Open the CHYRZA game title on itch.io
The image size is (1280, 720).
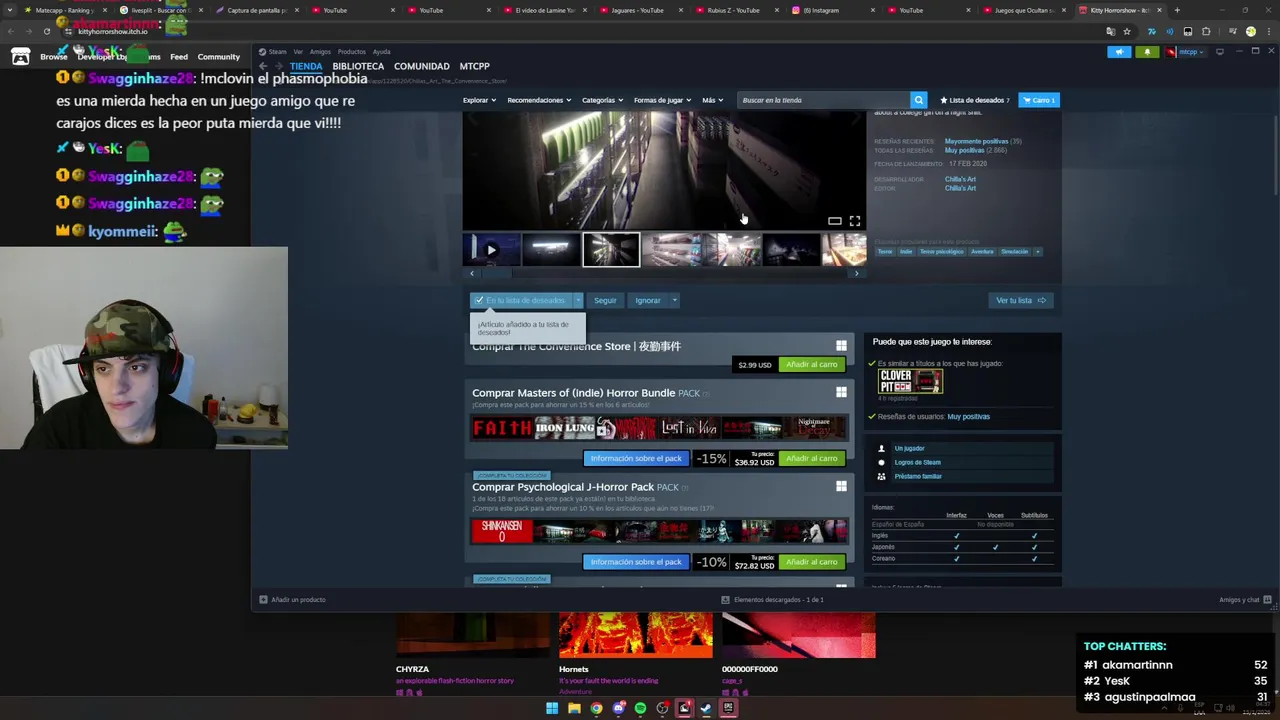tap(412, 669)
